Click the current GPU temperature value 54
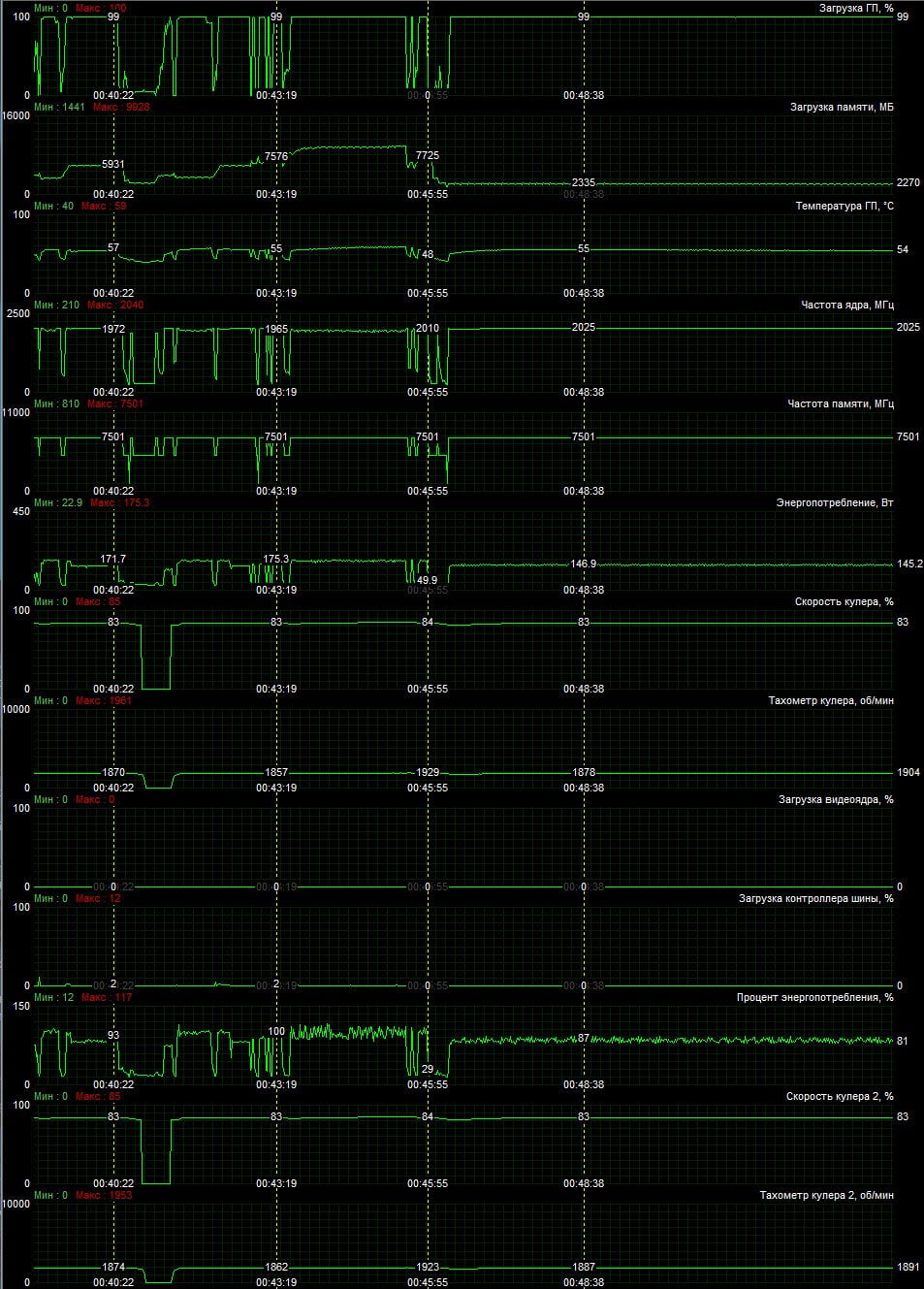The image size is (924, 1289). pyautogui.click(x=903, y=249)
